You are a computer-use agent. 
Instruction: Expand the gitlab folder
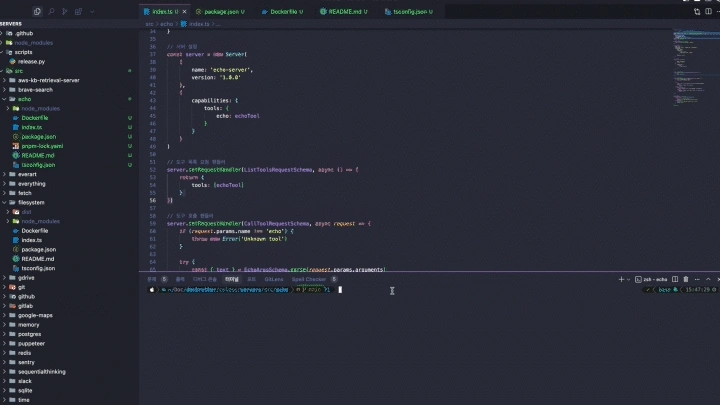point(25,306)
